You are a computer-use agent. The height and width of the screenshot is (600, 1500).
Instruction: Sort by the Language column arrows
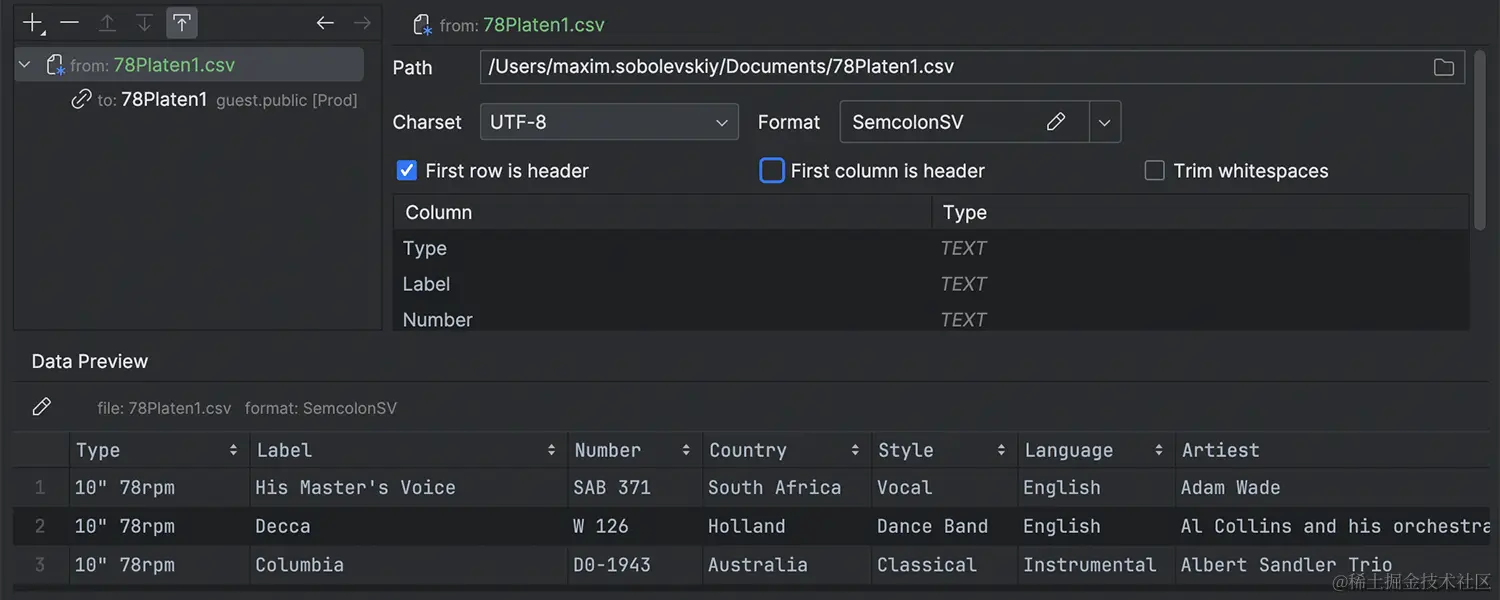point(1159,450)
